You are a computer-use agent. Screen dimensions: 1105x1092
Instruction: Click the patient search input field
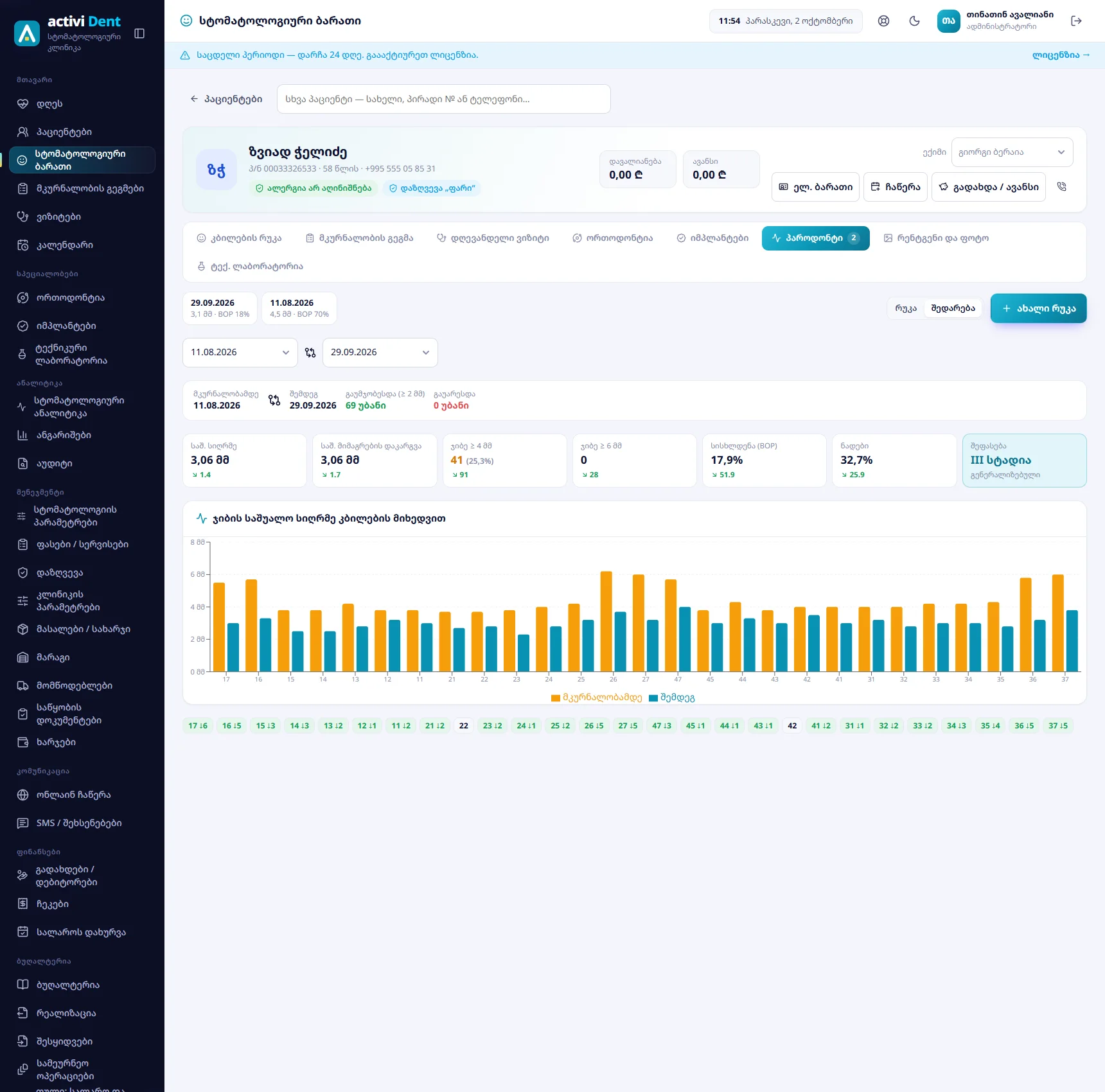tap(443, 99)
